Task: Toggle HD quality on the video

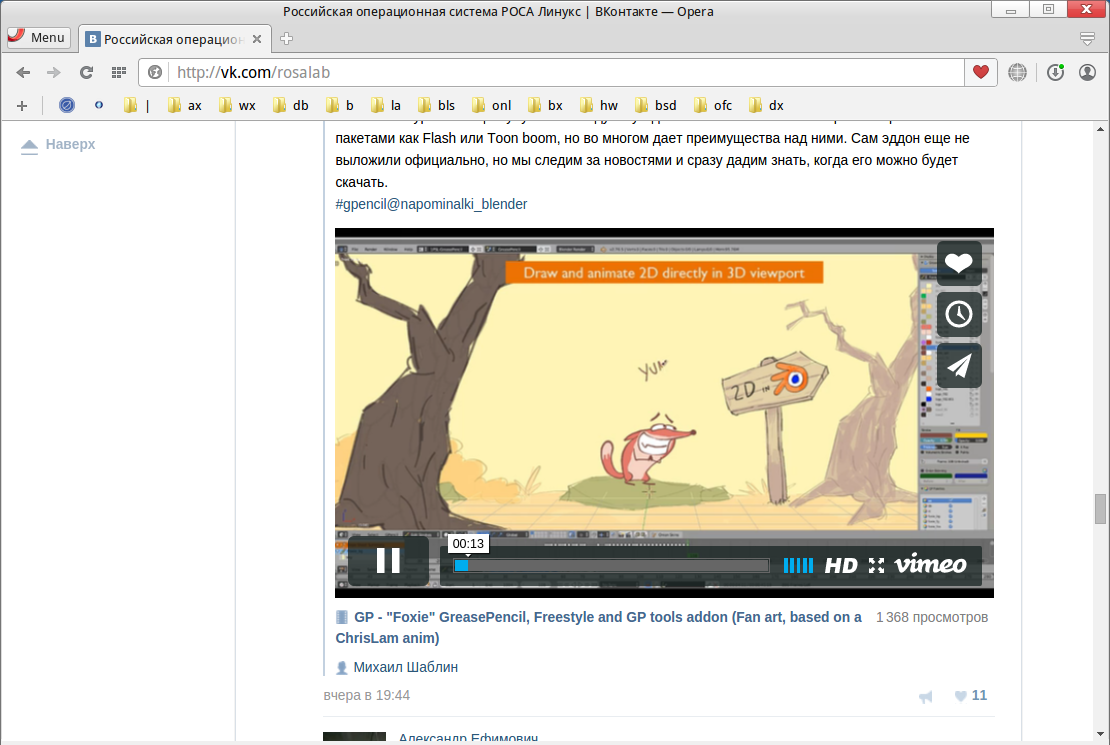Action: tap(841, 565)
